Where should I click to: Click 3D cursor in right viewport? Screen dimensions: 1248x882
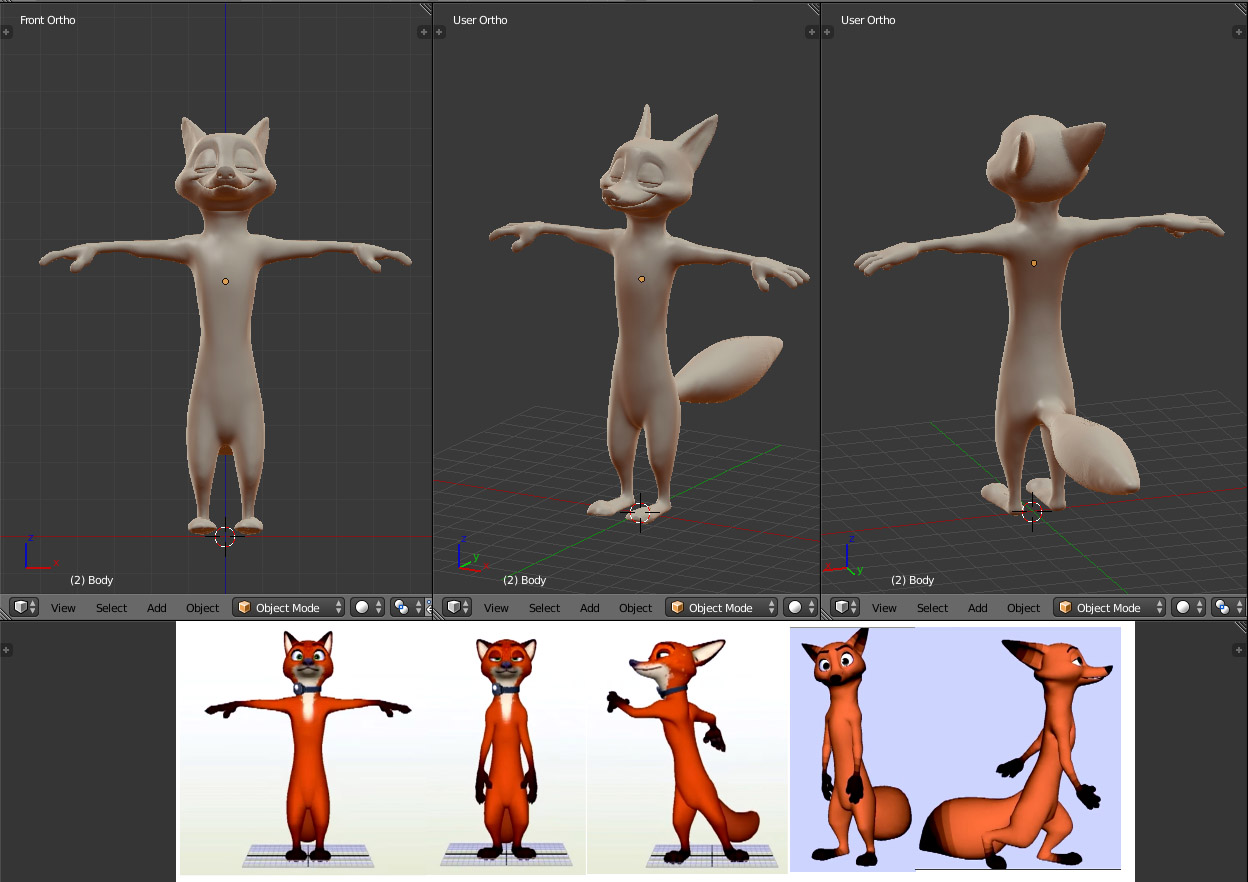[x=1032, y=511]
